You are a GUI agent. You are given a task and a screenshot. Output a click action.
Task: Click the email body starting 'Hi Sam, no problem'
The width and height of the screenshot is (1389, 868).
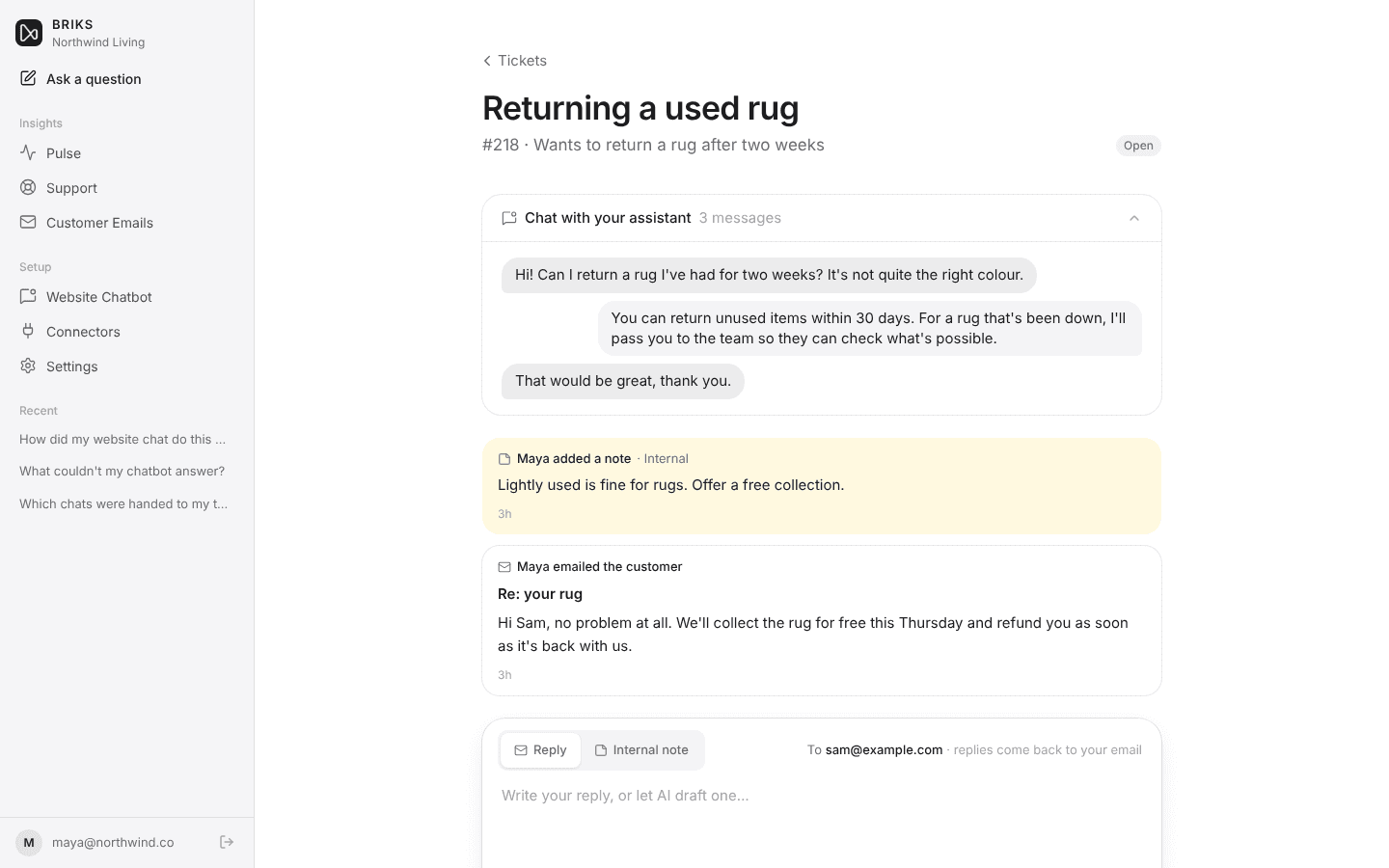coord(813,635)
